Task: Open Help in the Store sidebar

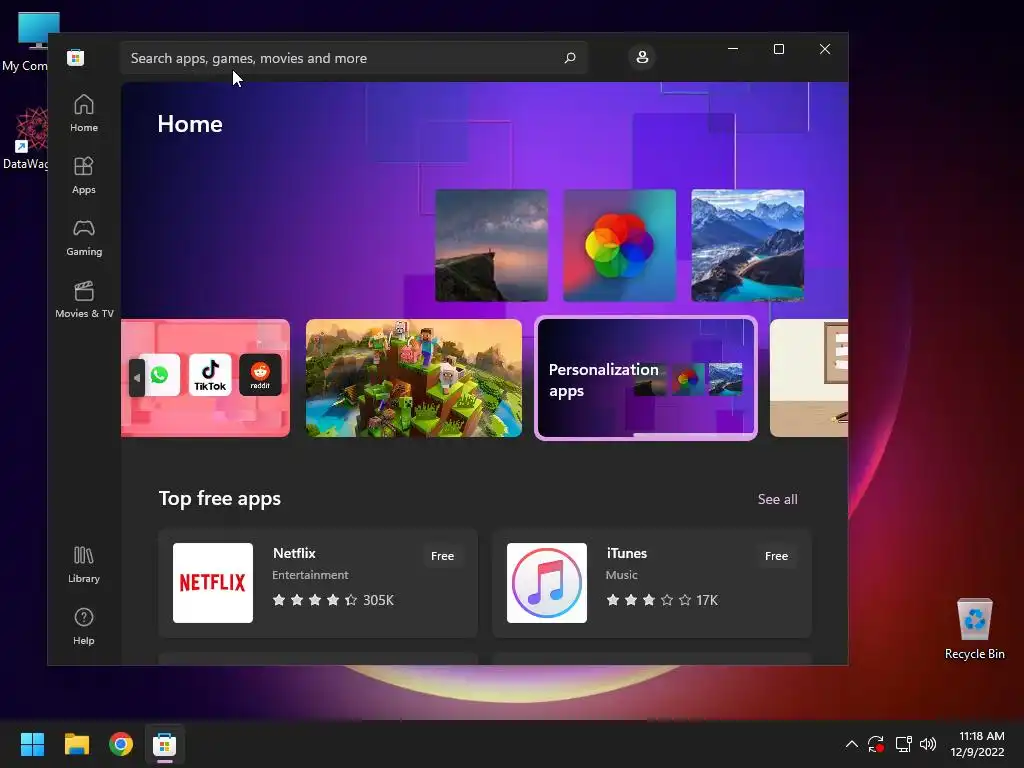Action: [84, 627]
